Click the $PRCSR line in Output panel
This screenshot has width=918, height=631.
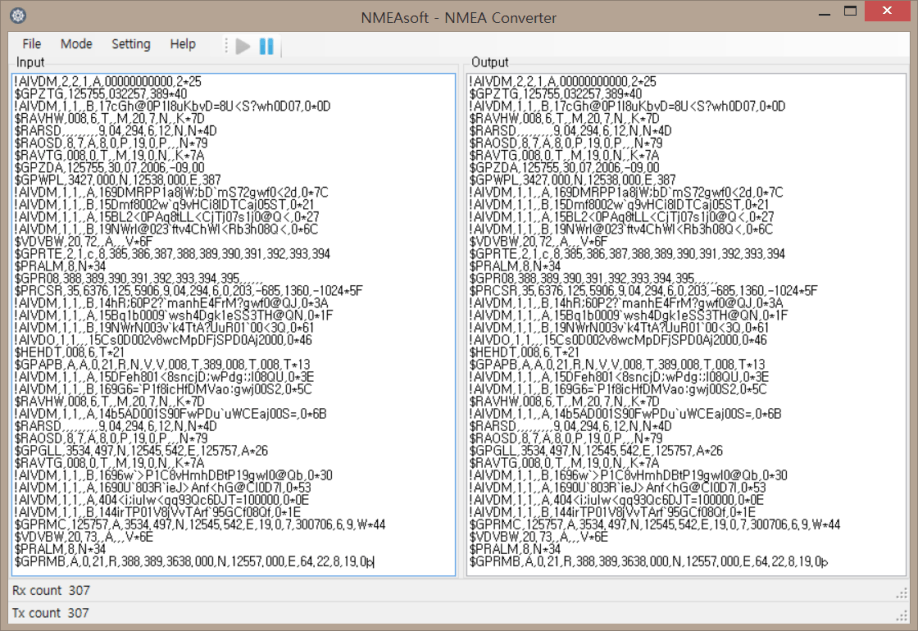(x=643, y=291)
